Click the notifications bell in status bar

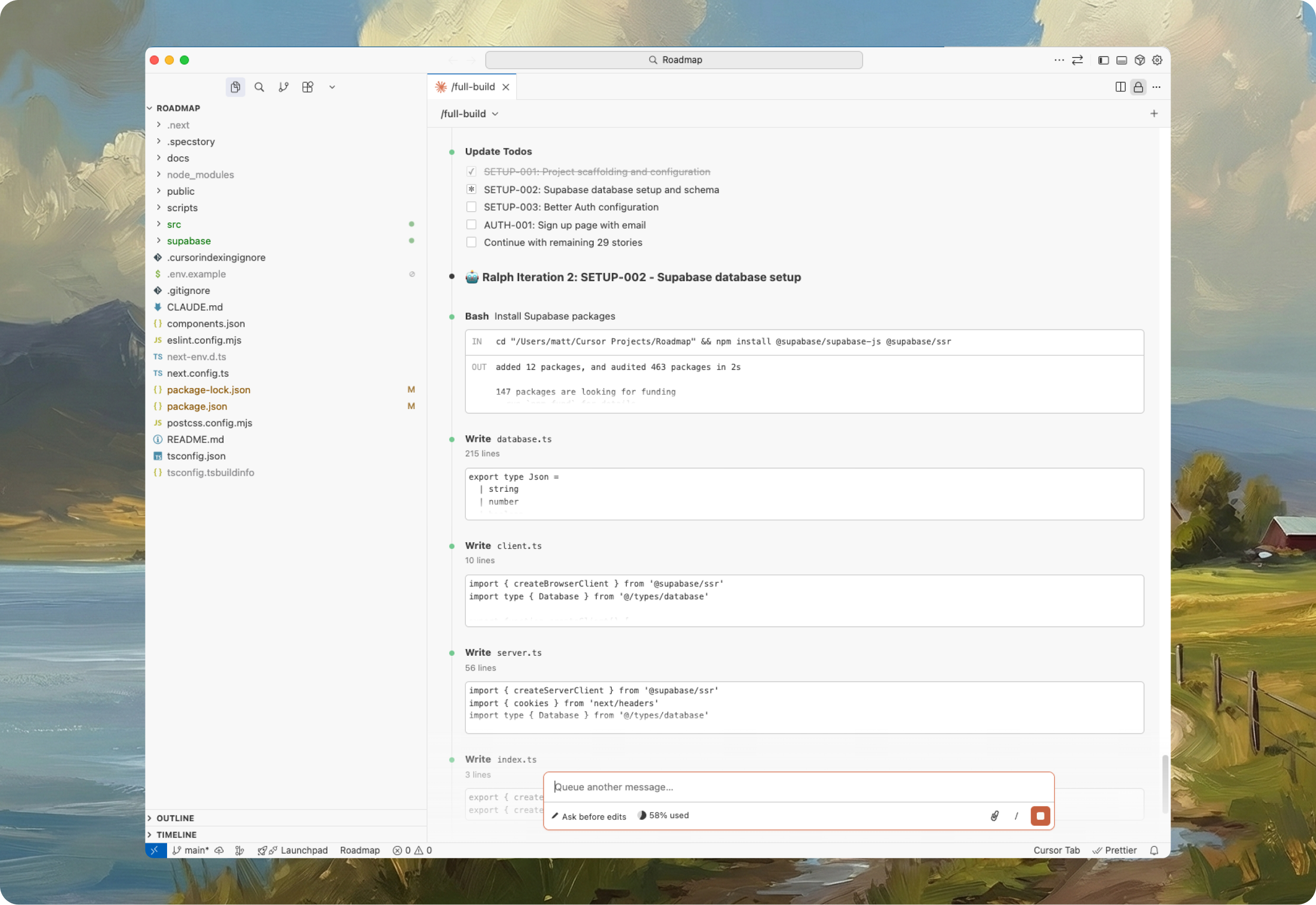[1154, 850]
